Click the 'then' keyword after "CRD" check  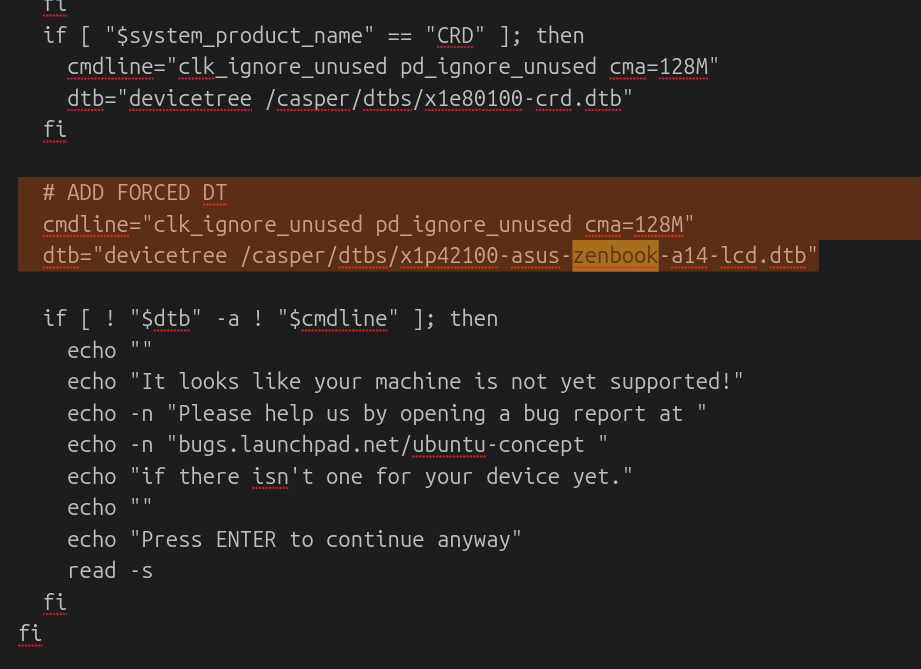[560, 36]
